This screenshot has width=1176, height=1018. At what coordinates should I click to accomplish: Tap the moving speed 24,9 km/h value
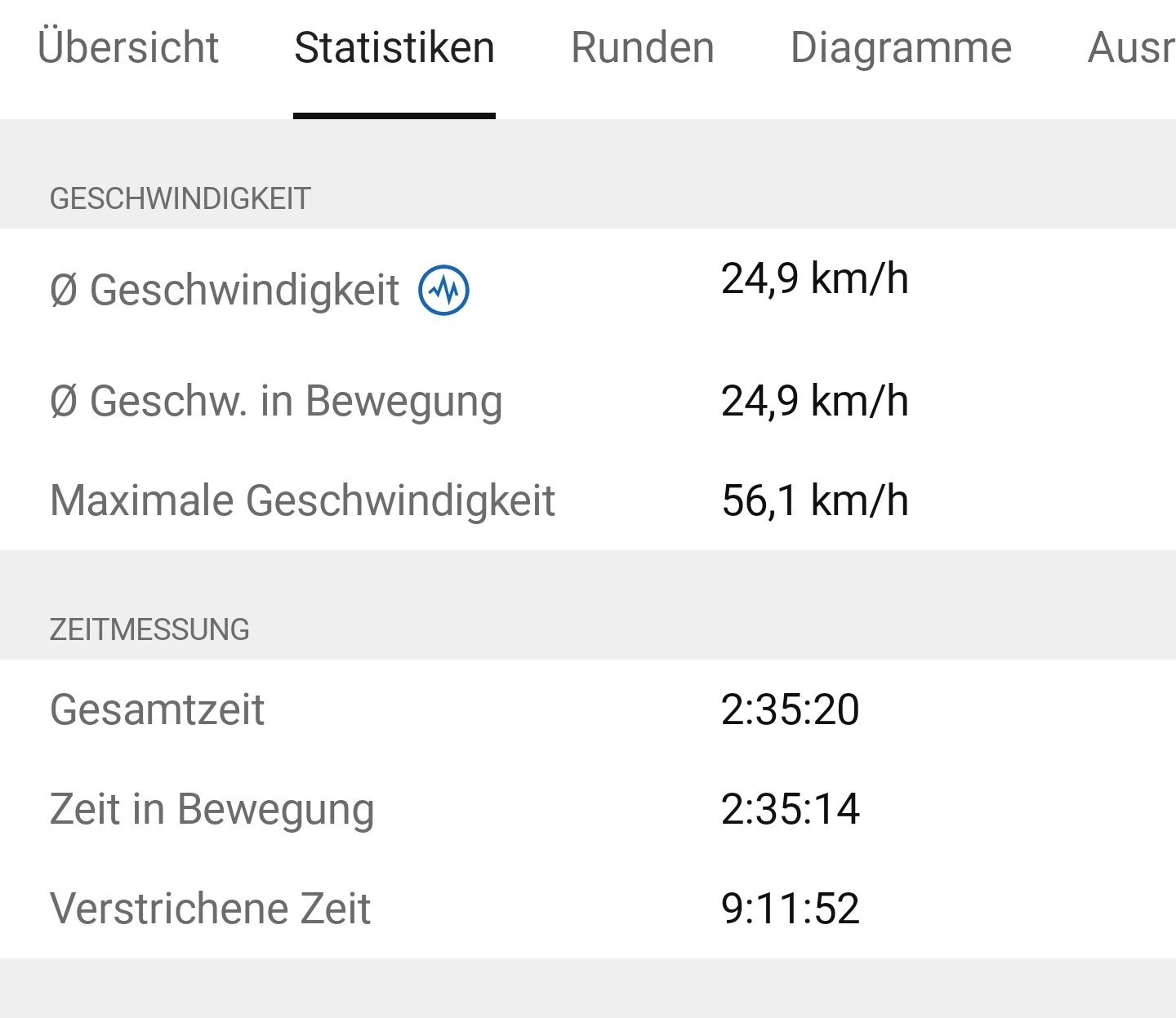pos(814,401)
